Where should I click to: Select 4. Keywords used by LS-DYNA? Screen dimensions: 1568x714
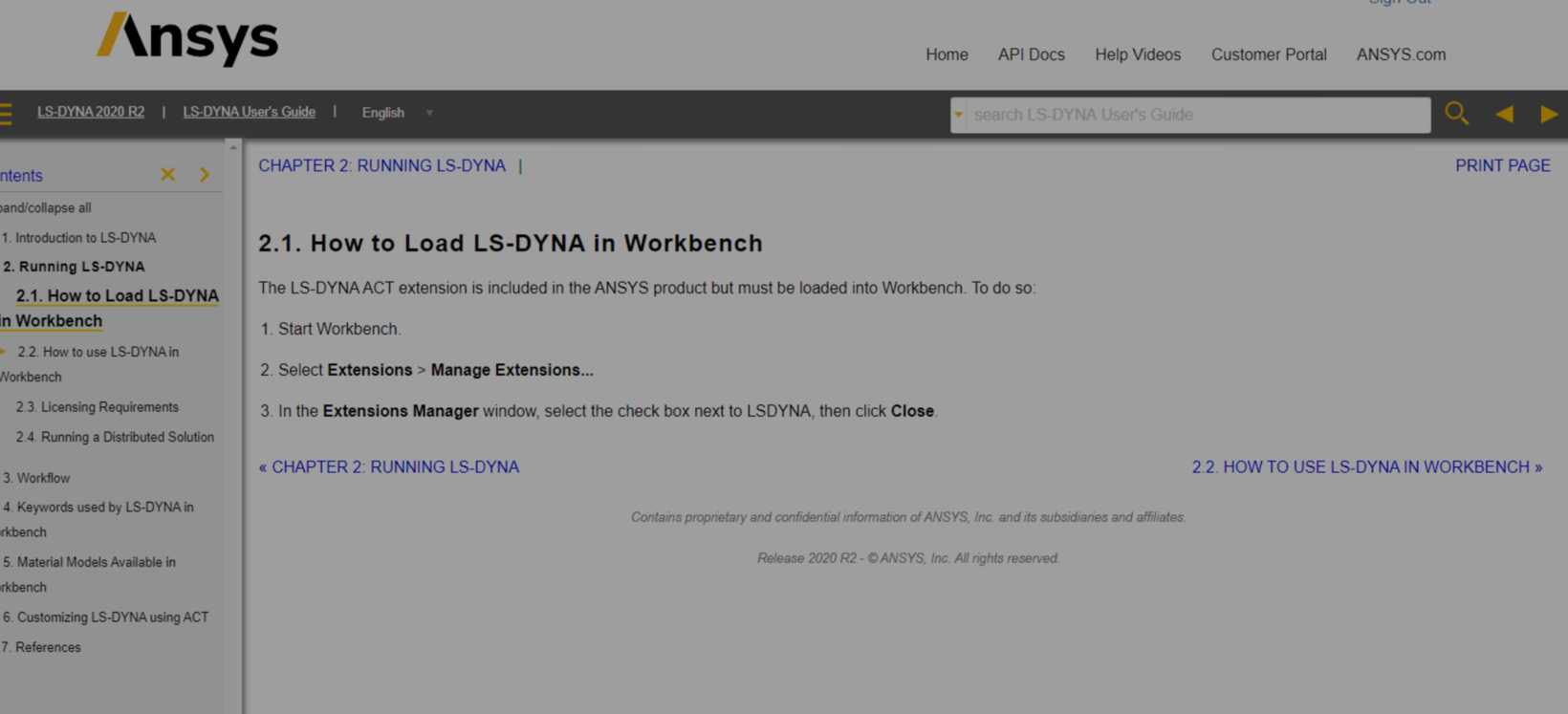click(98, 519)
